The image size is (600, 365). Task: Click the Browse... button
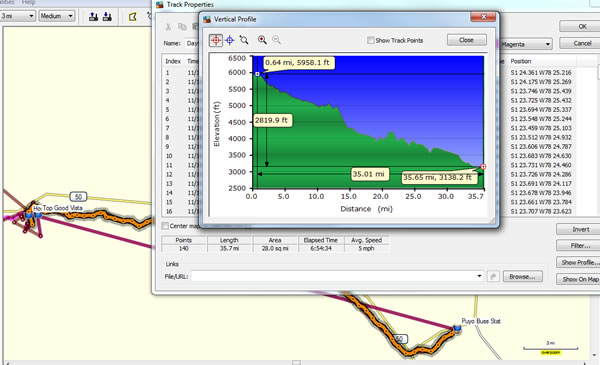(x=522, y=276)
